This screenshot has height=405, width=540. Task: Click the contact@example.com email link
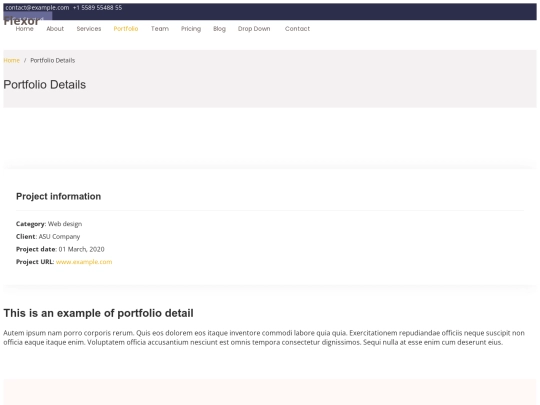click(x=37, y=8)
